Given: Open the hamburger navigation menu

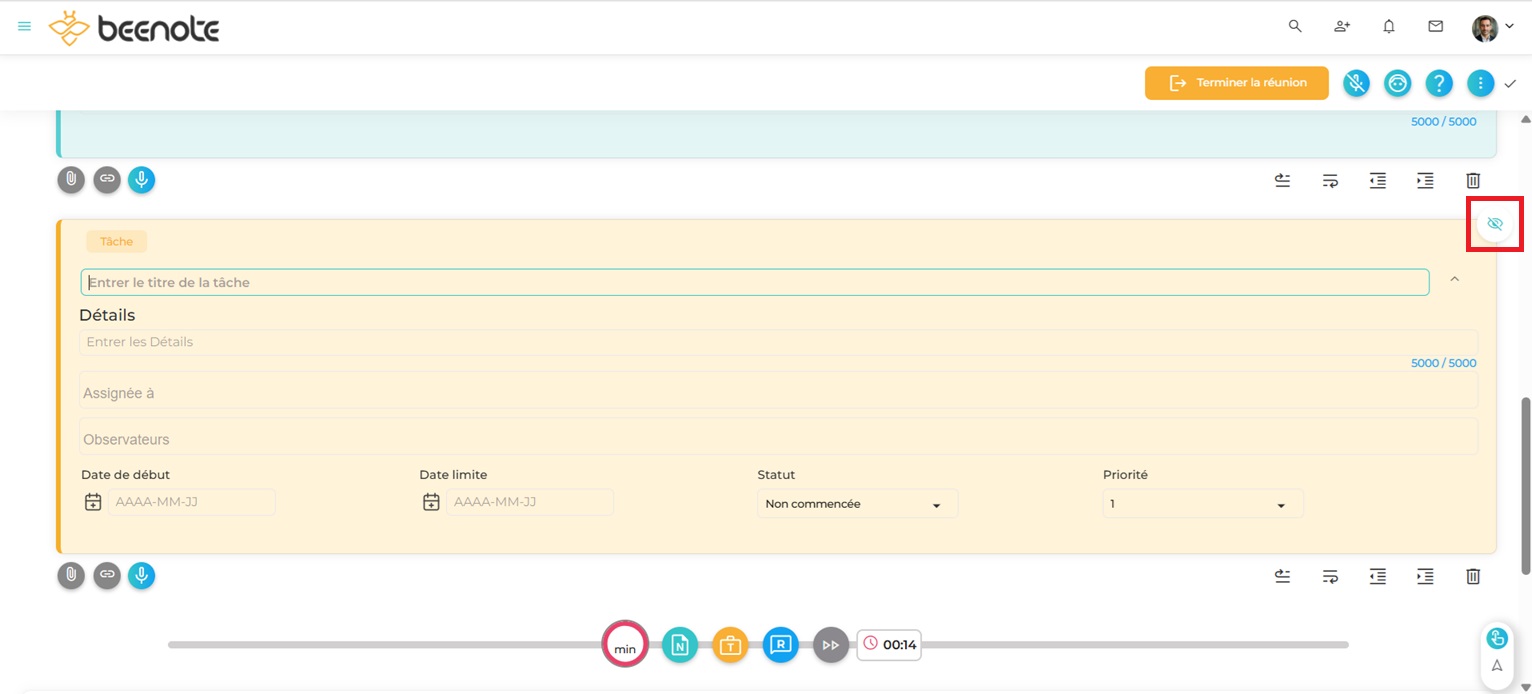Looking at the screenshot, I should coord(25,27).
